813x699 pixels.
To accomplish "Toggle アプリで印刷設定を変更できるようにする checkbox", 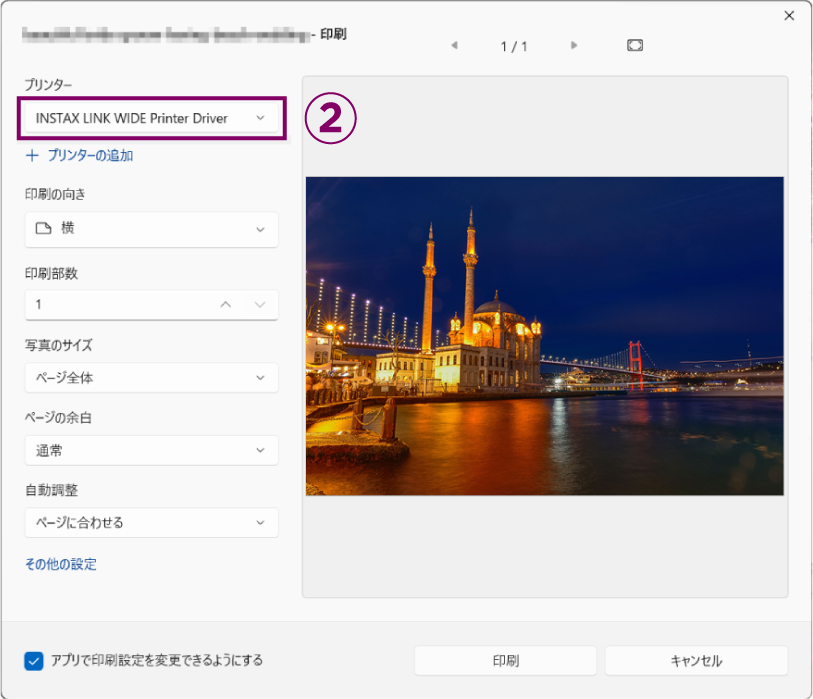I will [x=34, y=661].
